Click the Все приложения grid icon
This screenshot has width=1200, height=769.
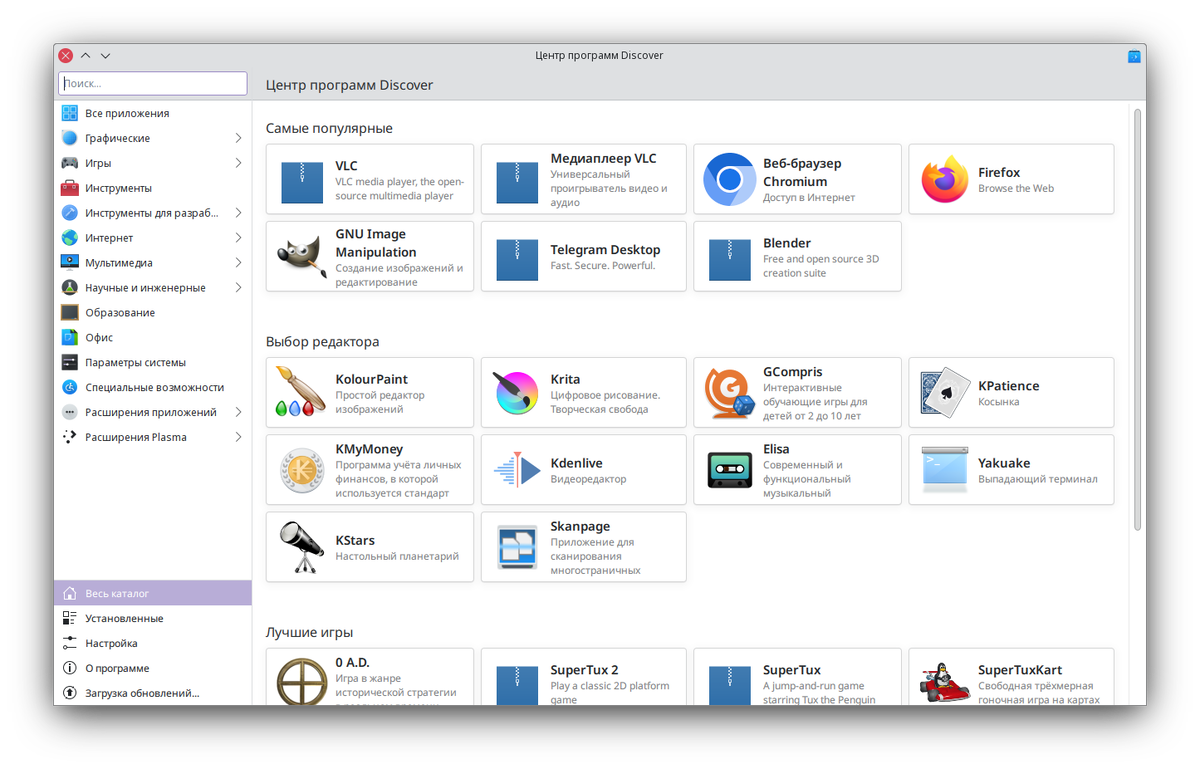(x=69, y=113)
